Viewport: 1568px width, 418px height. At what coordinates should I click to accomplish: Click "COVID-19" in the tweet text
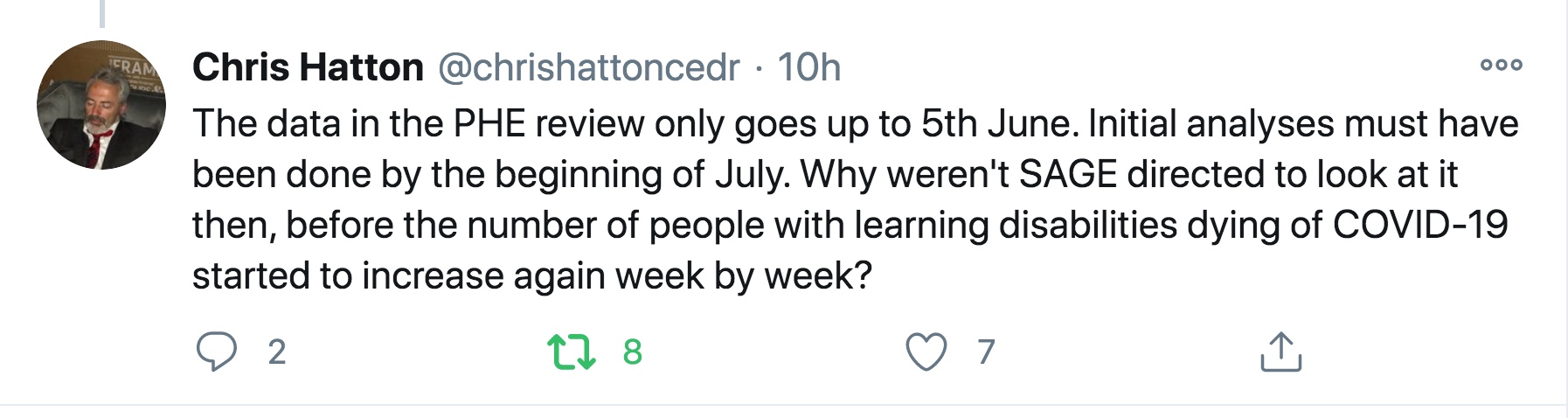[x=1420, y=226]
